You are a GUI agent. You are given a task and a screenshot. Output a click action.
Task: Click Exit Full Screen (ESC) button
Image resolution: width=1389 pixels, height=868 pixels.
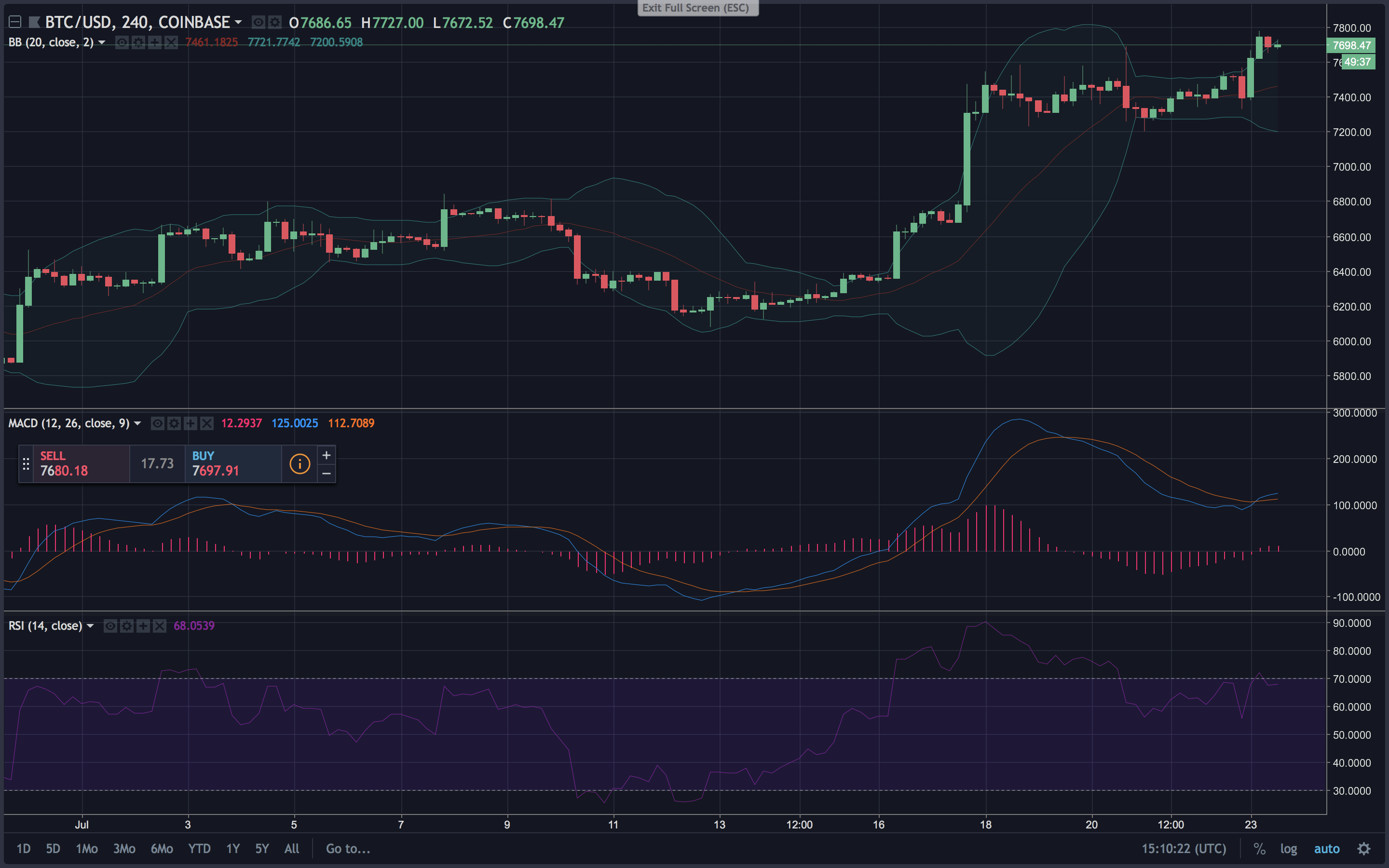[697, 8]
